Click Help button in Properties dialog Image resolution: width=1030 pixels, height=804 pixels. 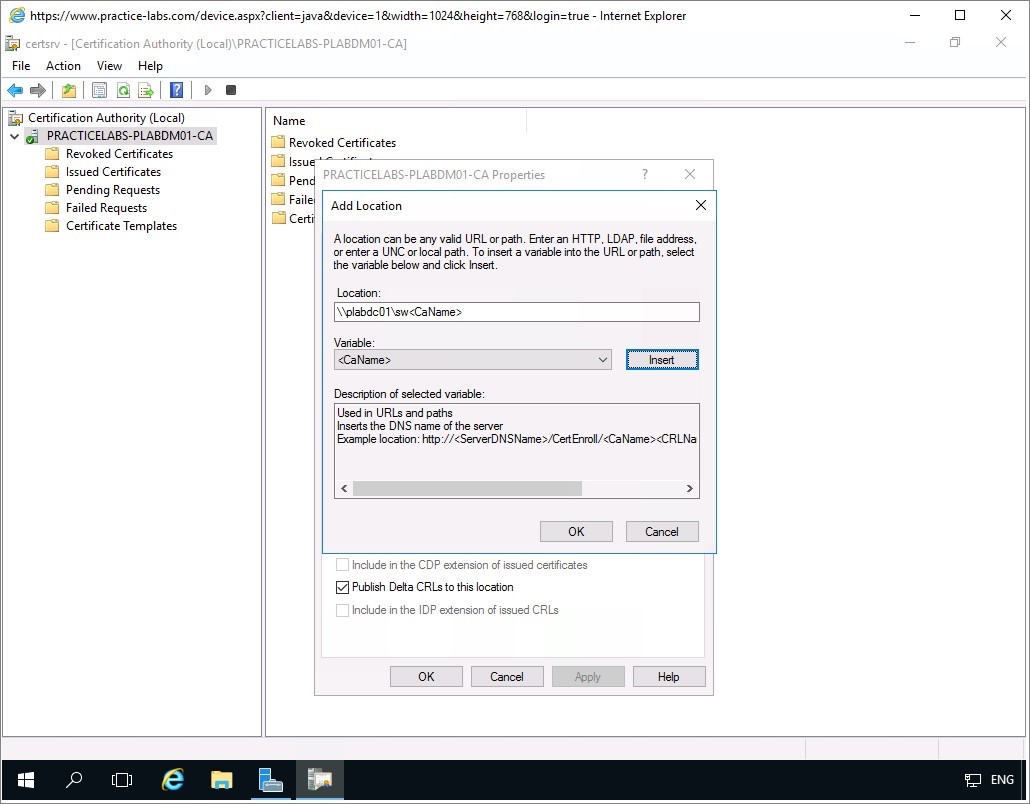(x=669, y=677)
